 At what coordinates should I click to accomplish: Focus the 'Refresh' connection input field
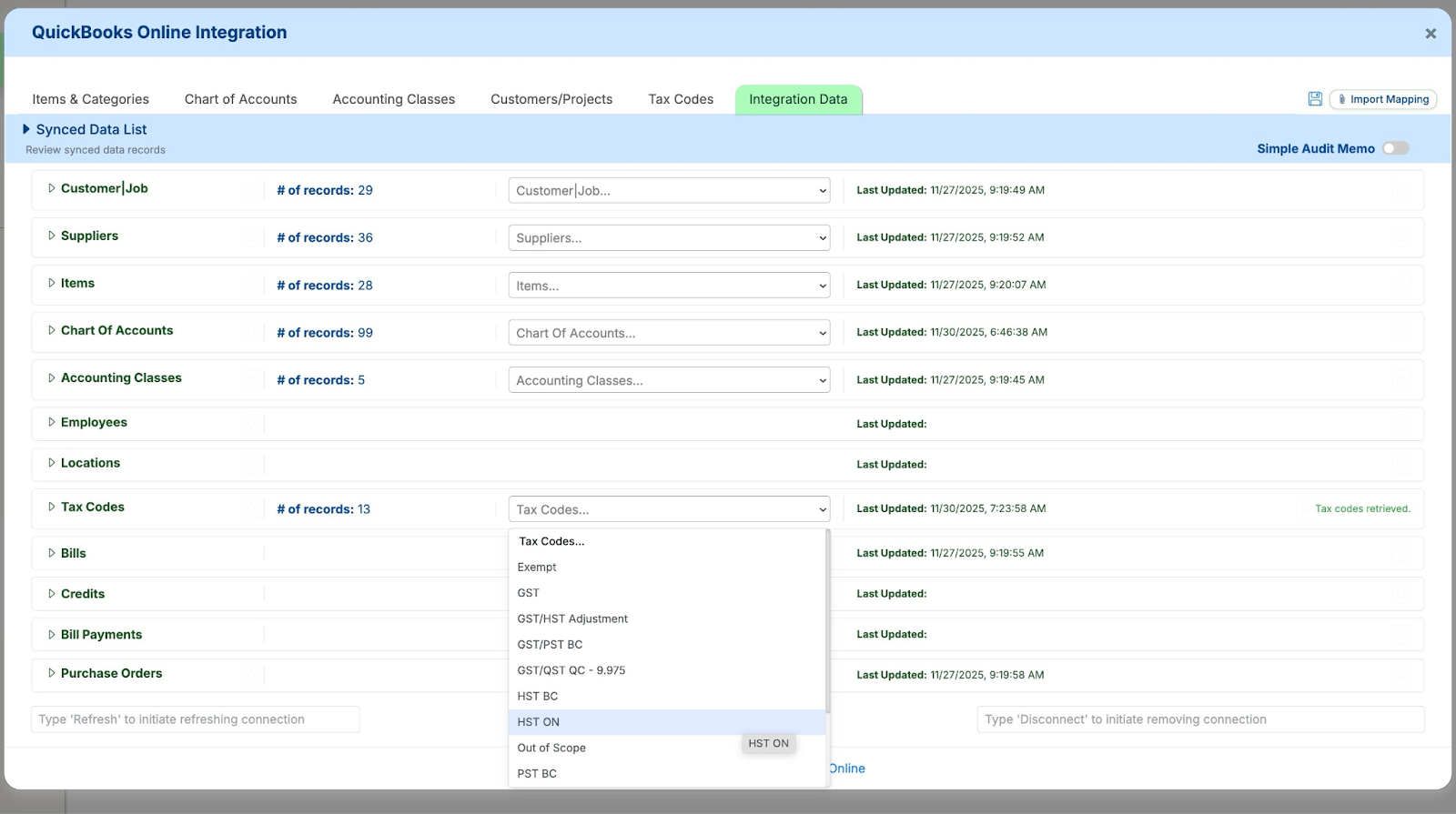click(x=195, y=719)
